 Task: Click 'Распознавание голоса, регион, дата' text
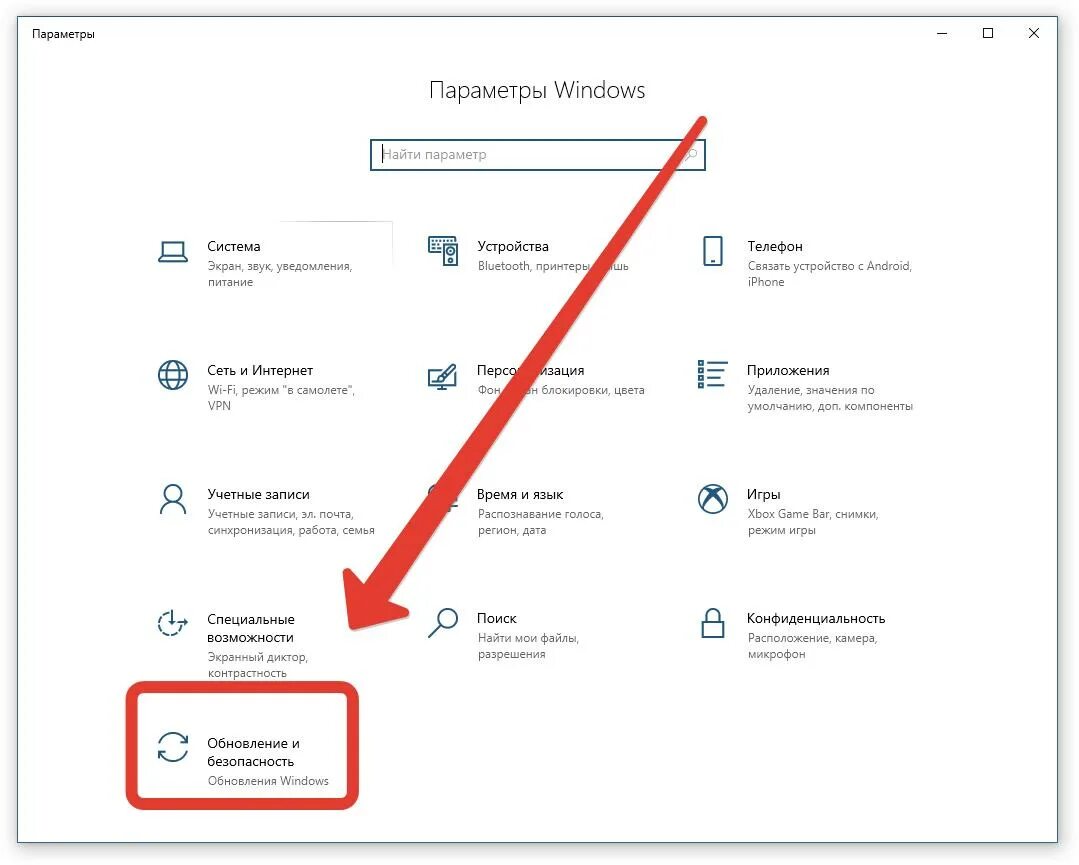point(541,522)
